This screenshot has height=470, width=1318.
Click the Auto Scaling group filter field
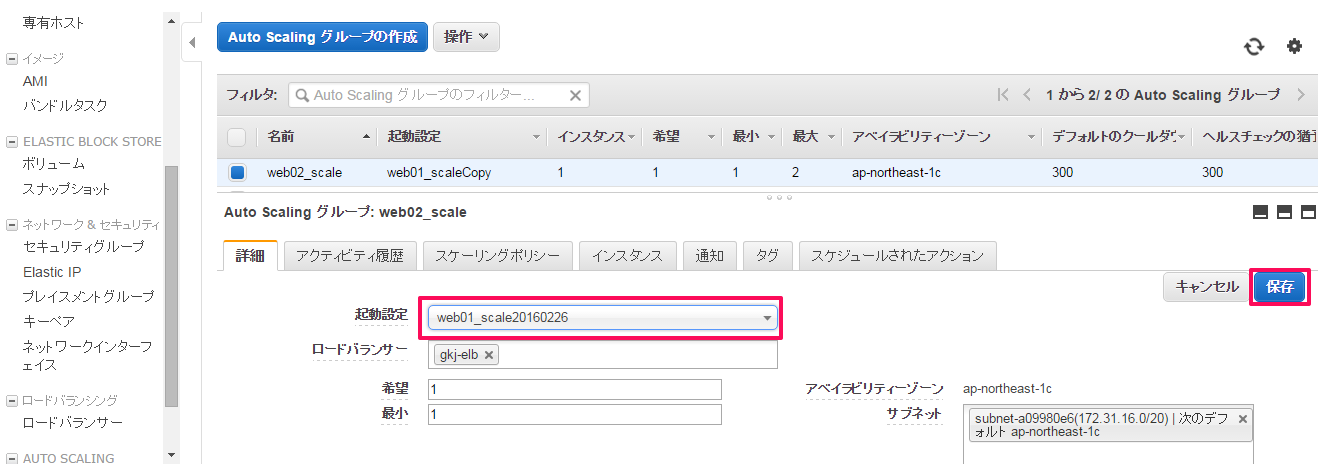coord(439,95)
